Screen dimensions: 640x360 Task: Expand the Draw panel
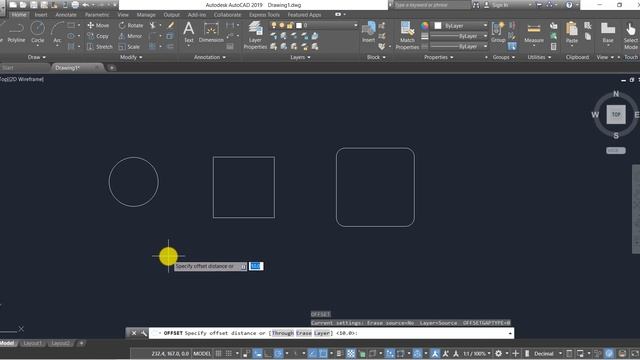tap(36, 57)
